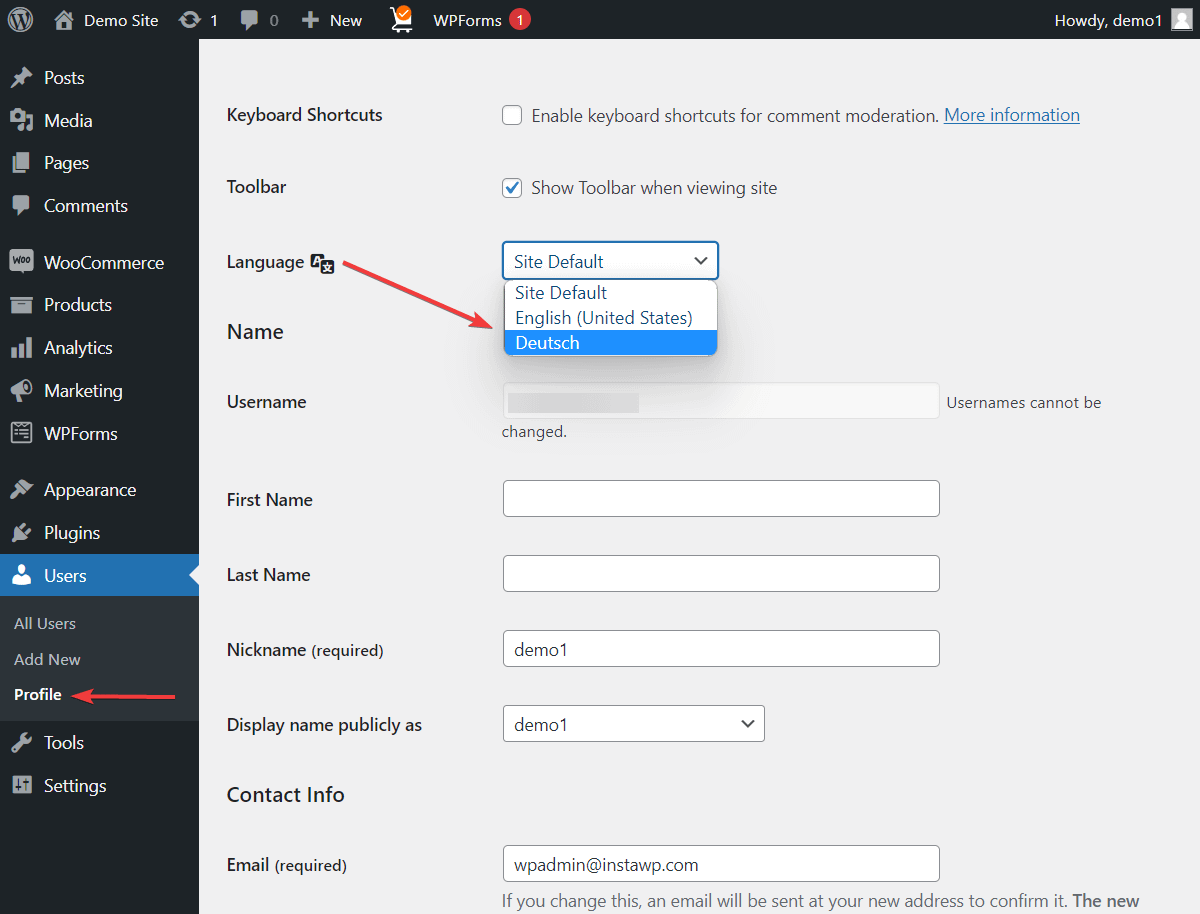Click inside the First Name field
The width and height of the screenshot is (1200, 914).
(x=720, y=498)
